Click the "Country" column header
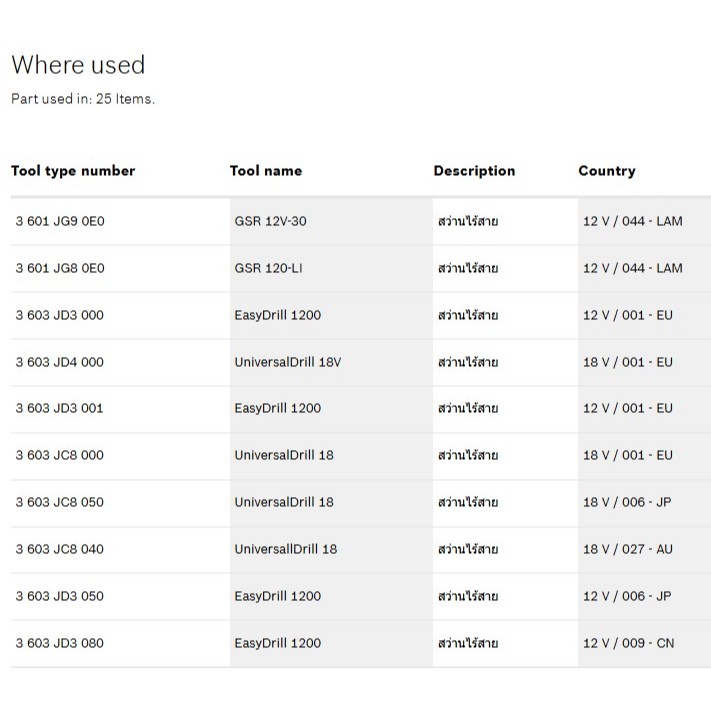The height and width of the screenshot is (711, 711). point(607,171)
